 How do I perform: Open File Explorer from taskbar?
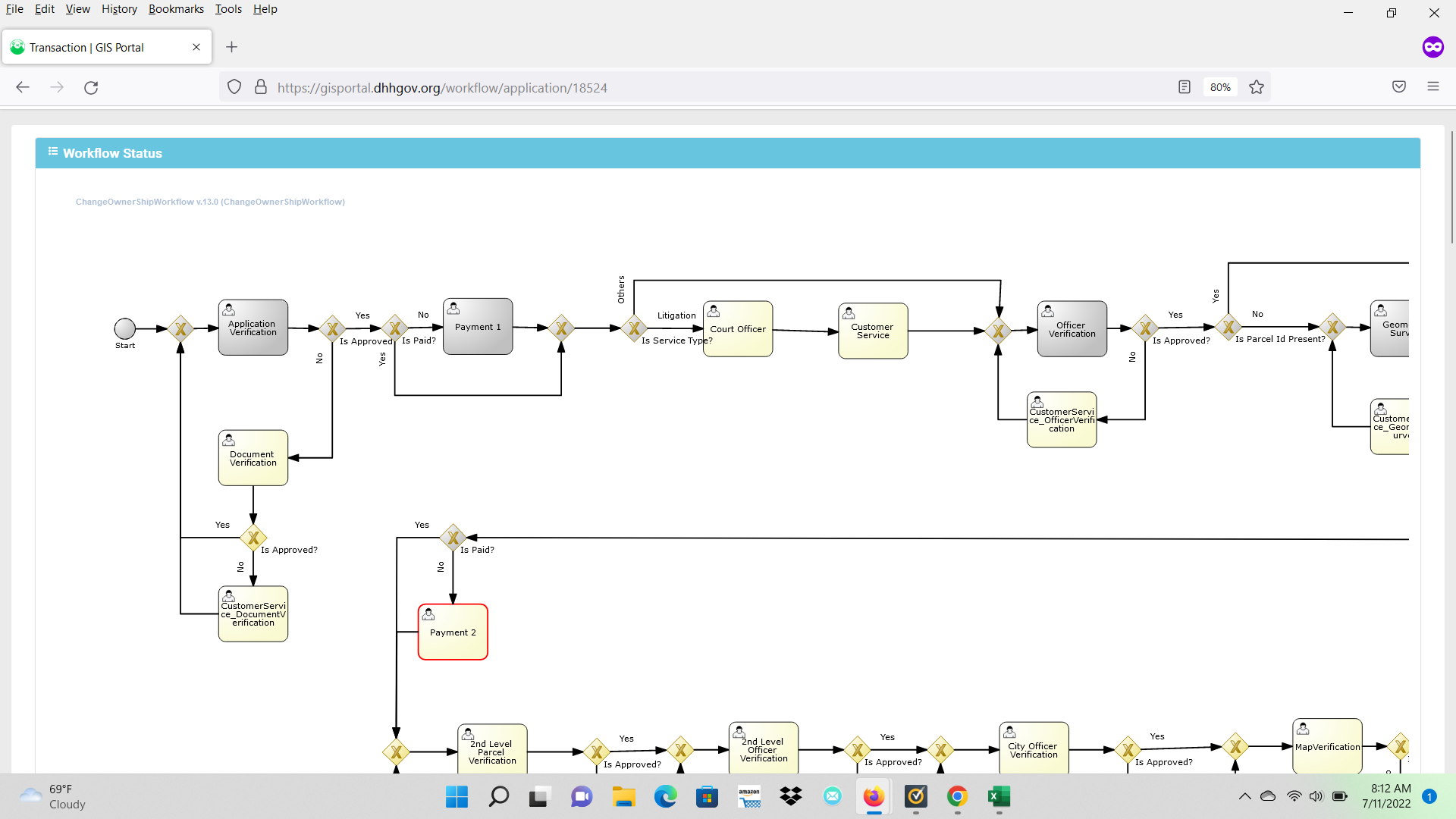(623, 796)
